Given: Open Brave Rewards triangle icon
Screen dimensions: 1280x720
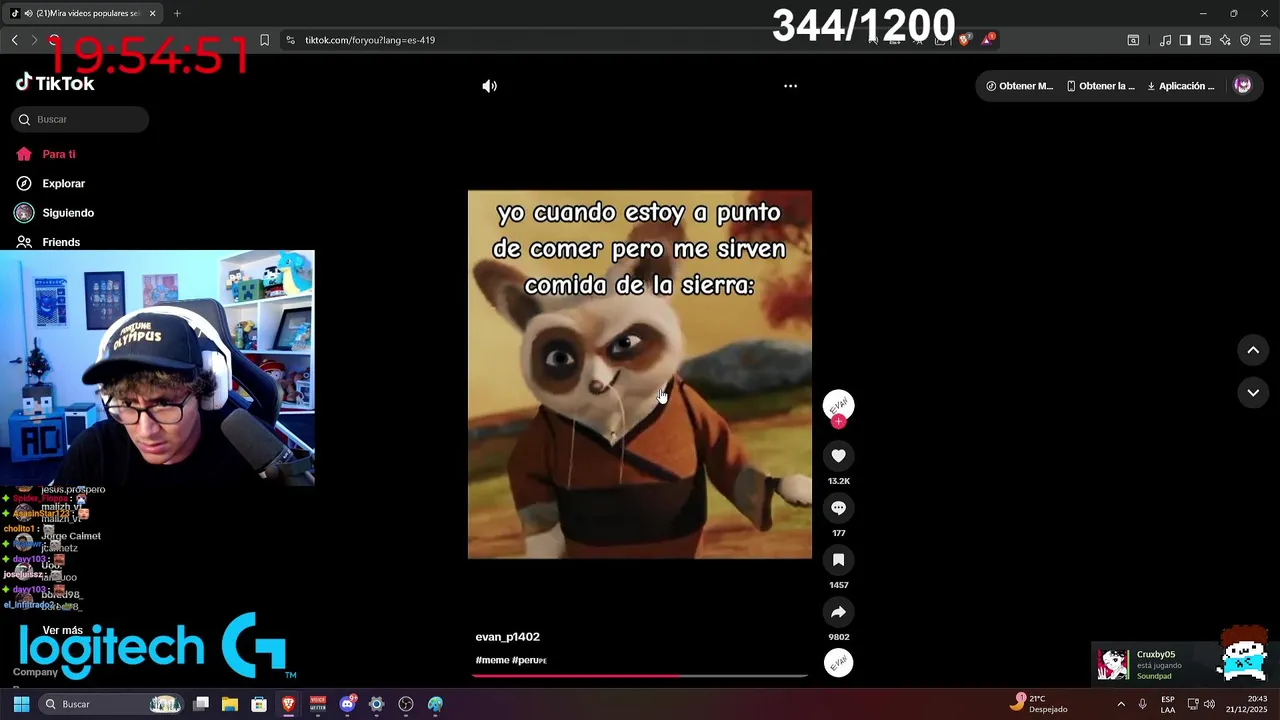Looking at the screenshot, I should (988, 40).
